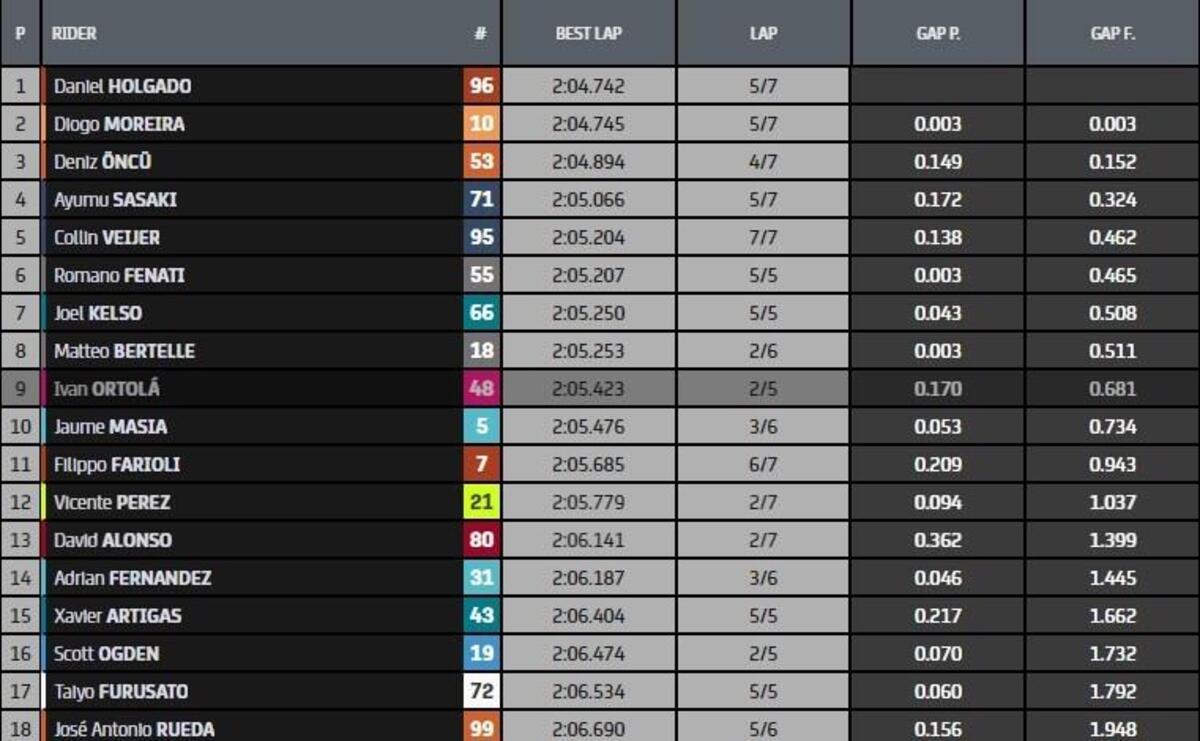This screenshot has width=1200, height=741.
Task: Open Jaume MASIA's rider entry
Action: (x=110, y=427)
